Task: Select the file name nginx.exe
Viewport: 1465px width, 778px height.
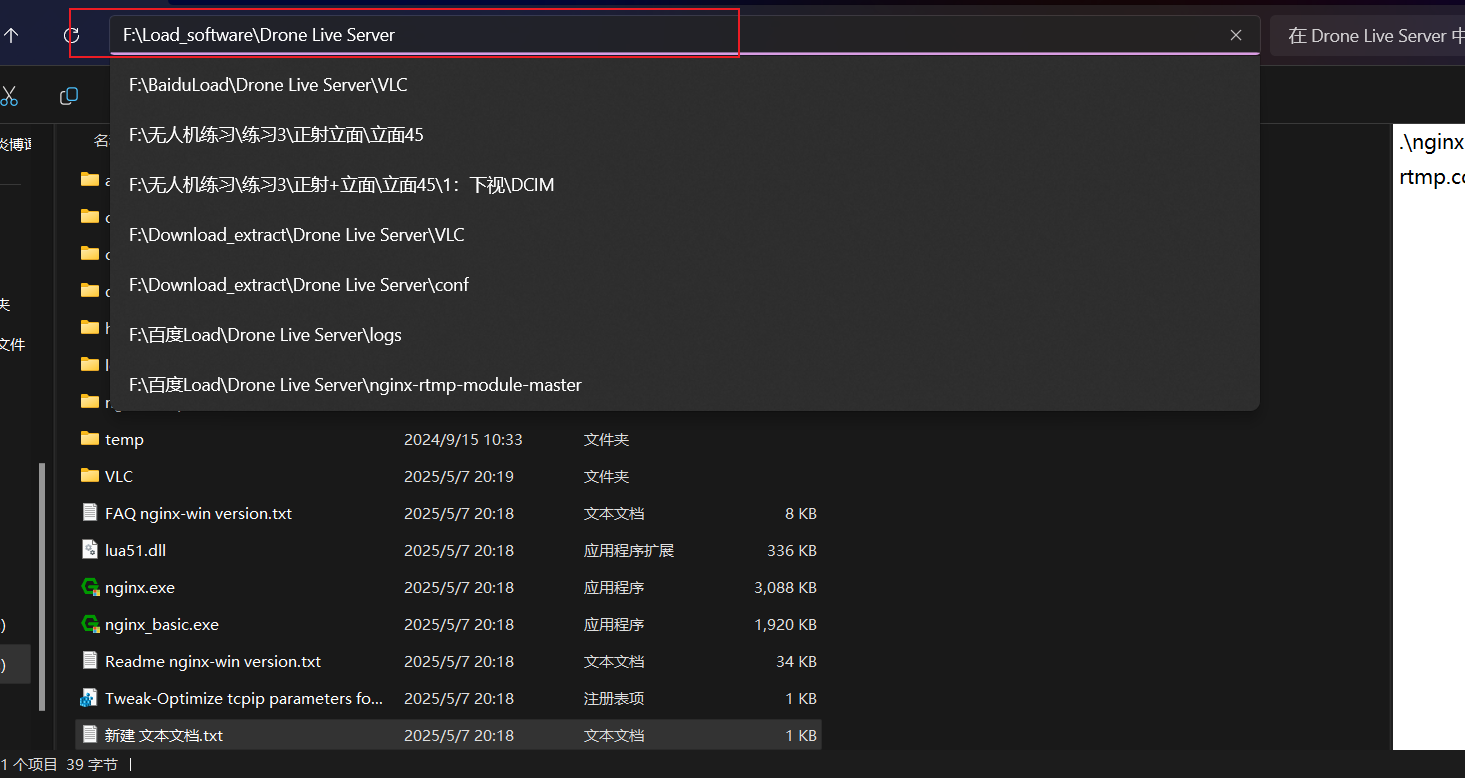Action: point(140,587)
